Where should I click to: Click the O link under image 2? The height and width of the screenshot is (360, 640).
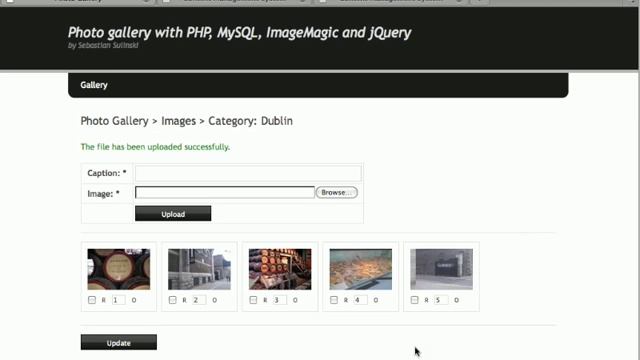click(x=215, y=300)
